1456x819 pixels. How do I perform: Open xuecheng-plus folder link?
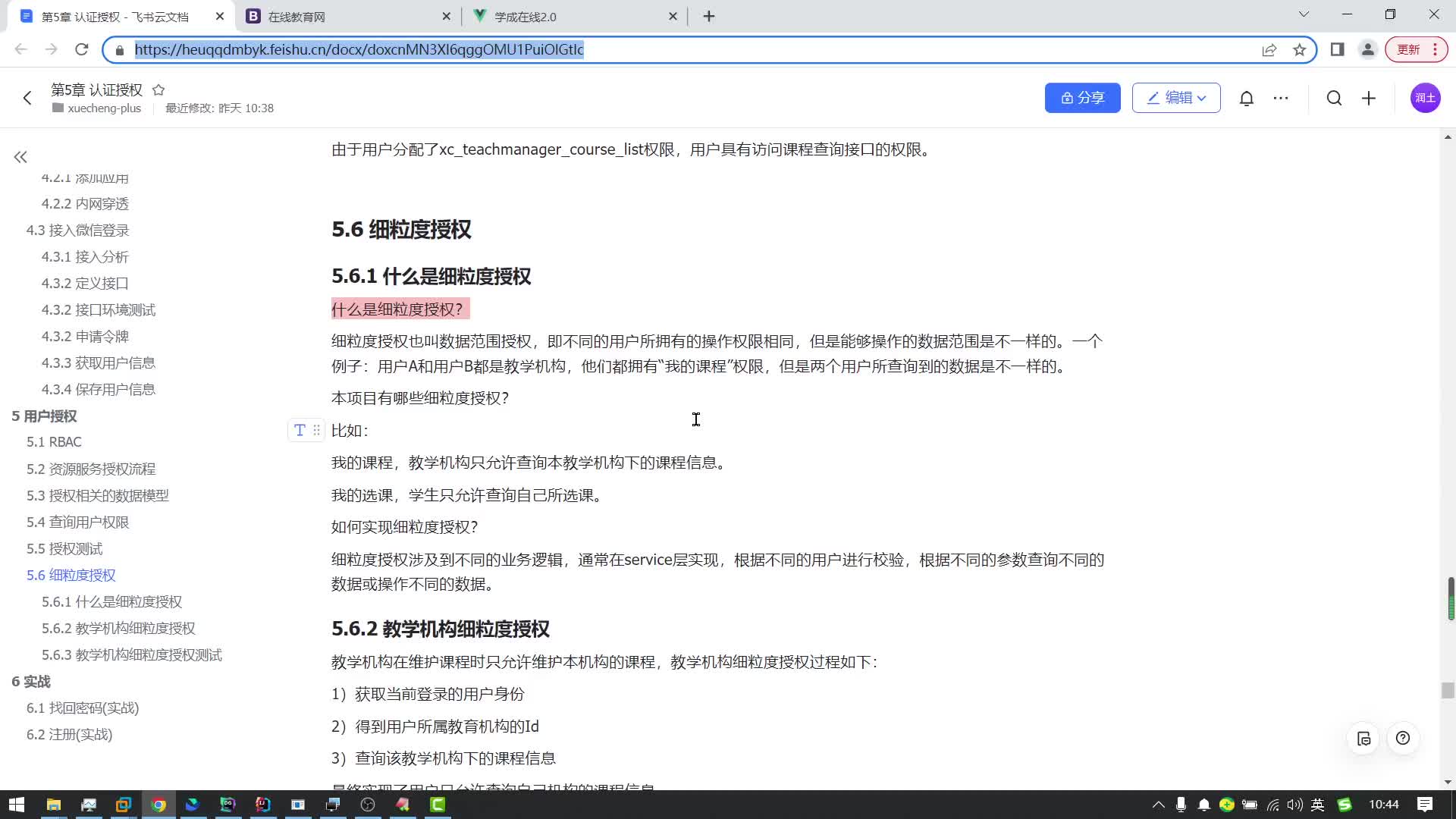point(96,108)
